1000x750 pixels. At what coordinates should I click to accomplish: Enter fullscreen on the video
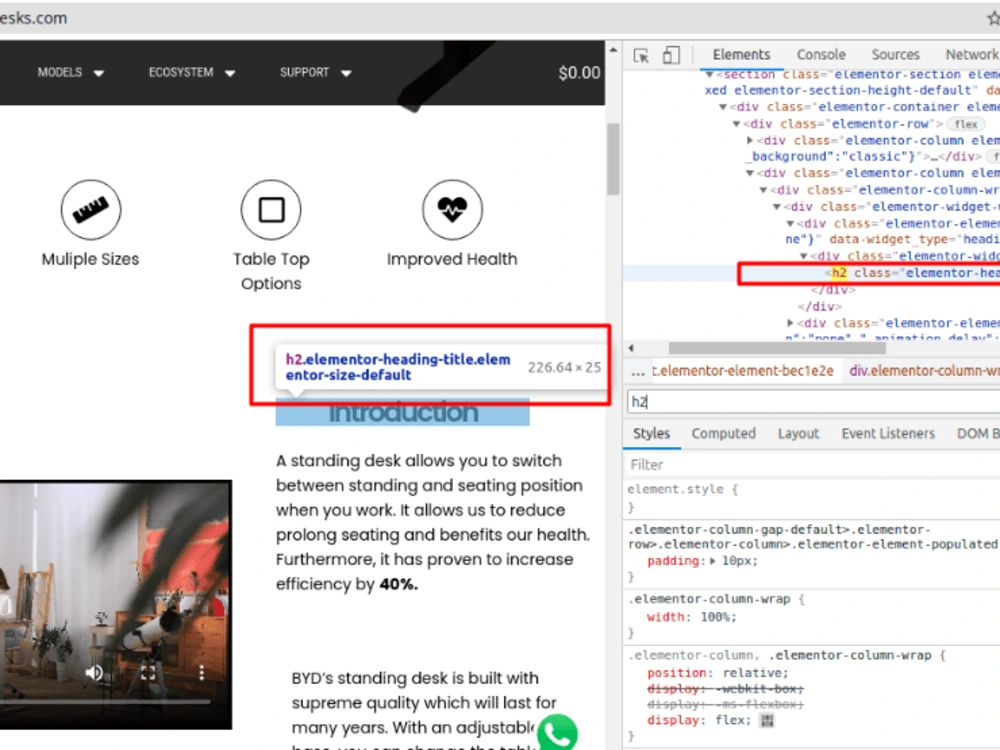pyautogui.click(x=148, y=672)
